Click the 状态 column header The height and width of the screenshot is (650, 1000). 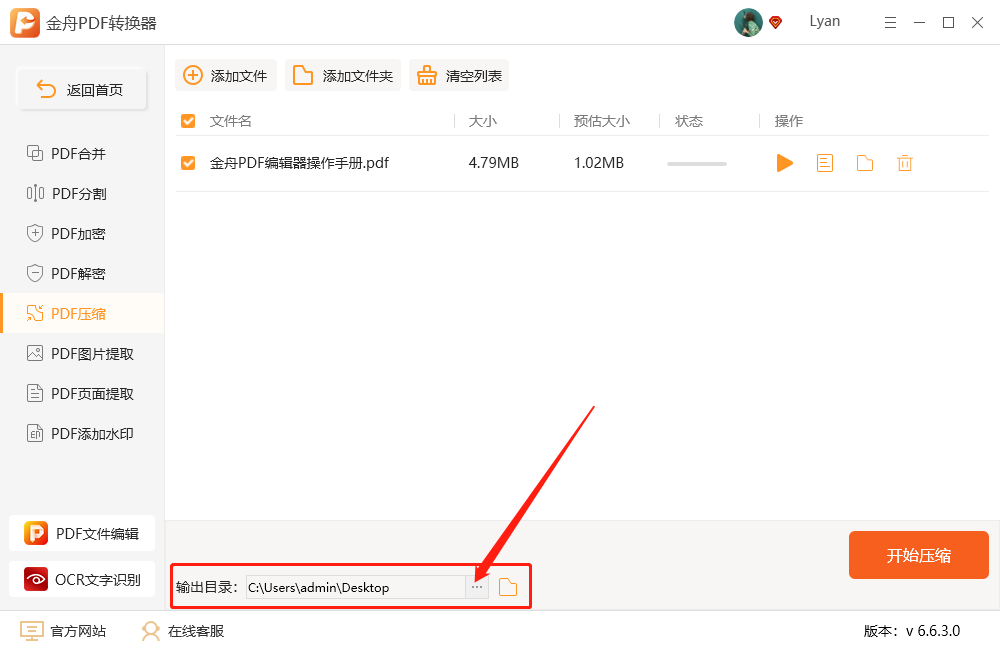tap(689, 121)
